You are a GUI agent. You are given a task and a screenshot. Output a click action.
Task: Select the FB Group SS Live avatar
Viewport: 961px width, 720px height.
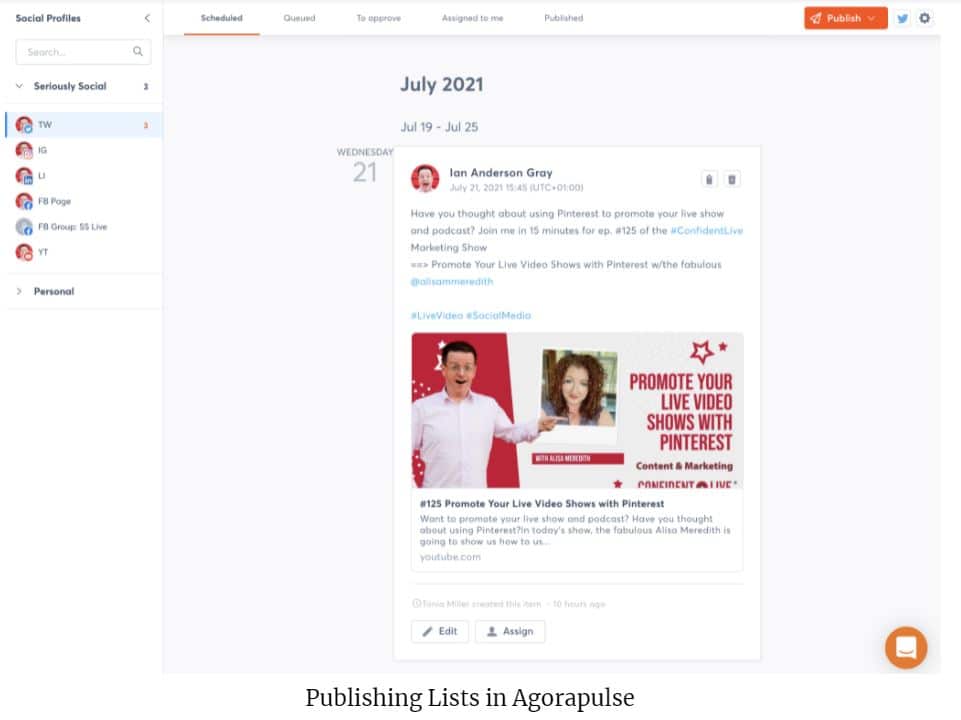click(24, 227)
